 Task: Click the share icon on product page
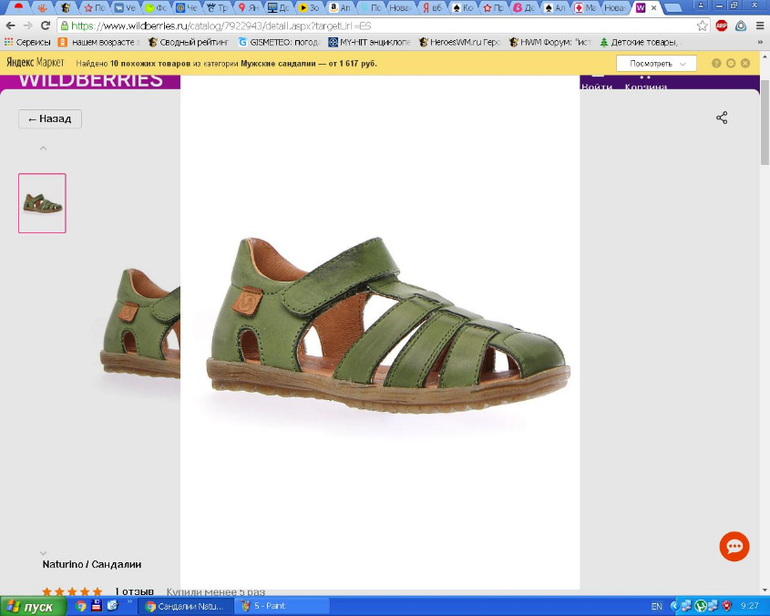pos(721,118)
